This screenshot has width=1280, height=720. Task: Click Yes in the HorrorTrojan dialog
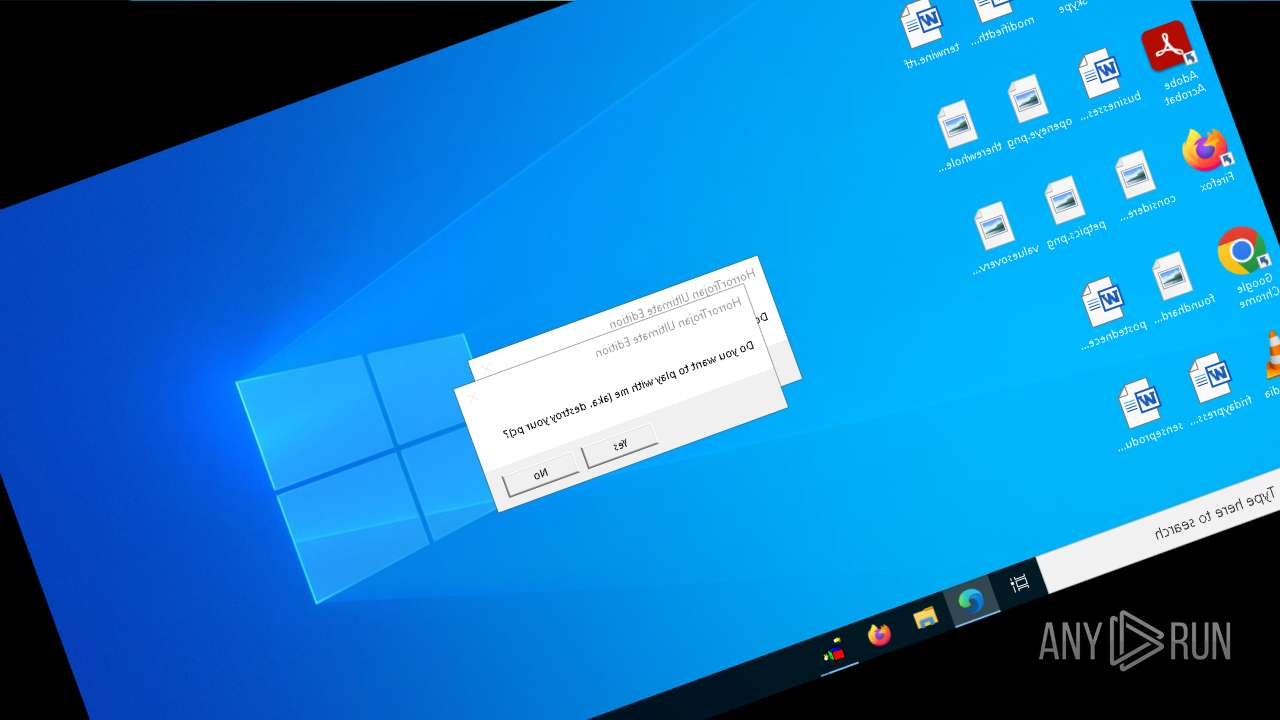click(620, 446)
